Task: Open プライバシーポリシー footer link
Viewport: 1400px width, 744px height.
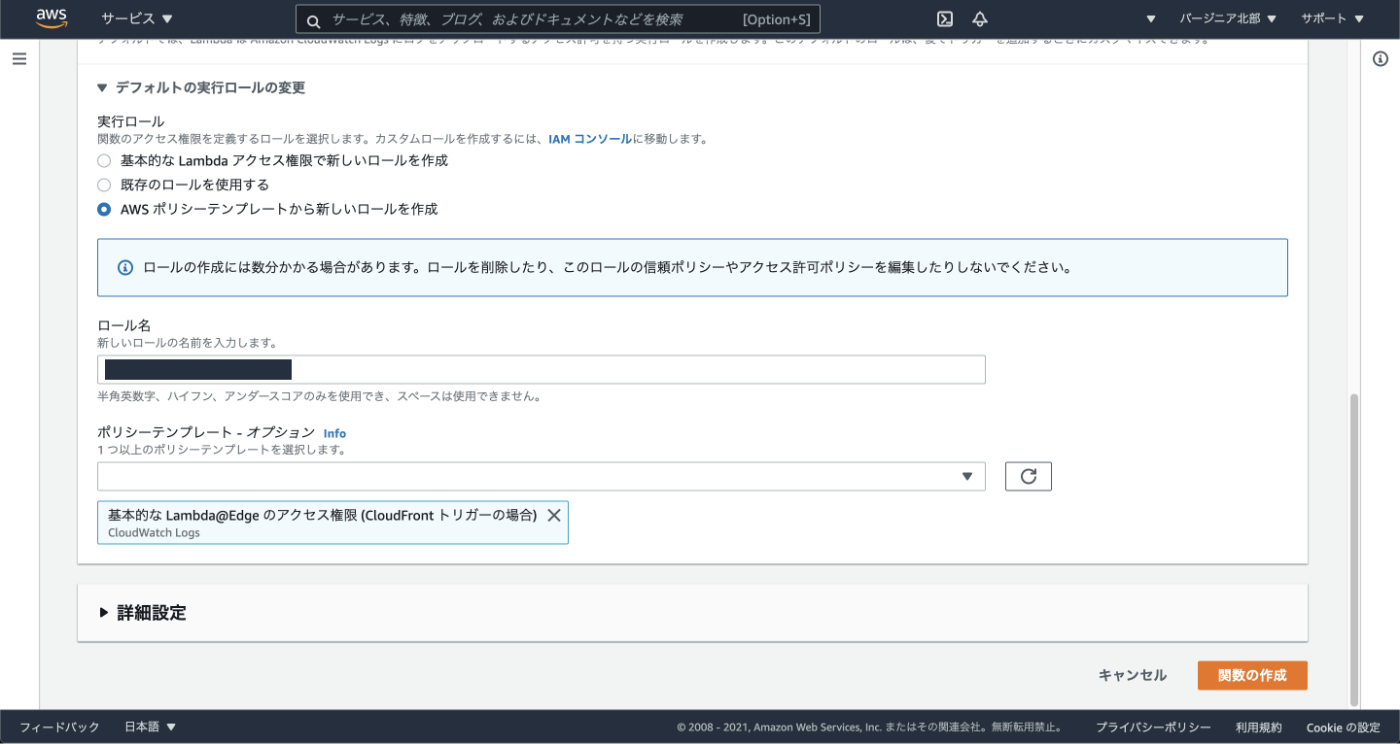Action: tap(1153, 727)
